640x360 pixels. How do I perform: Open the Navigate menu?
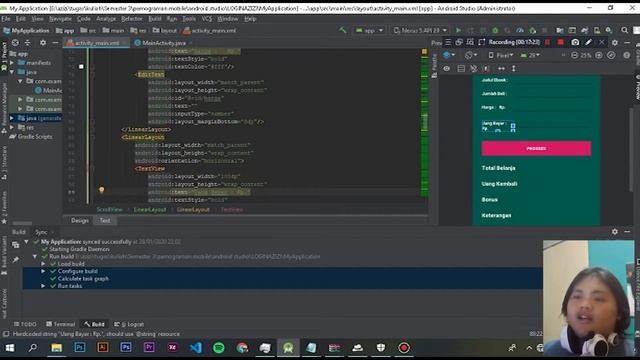coord(60,19)
